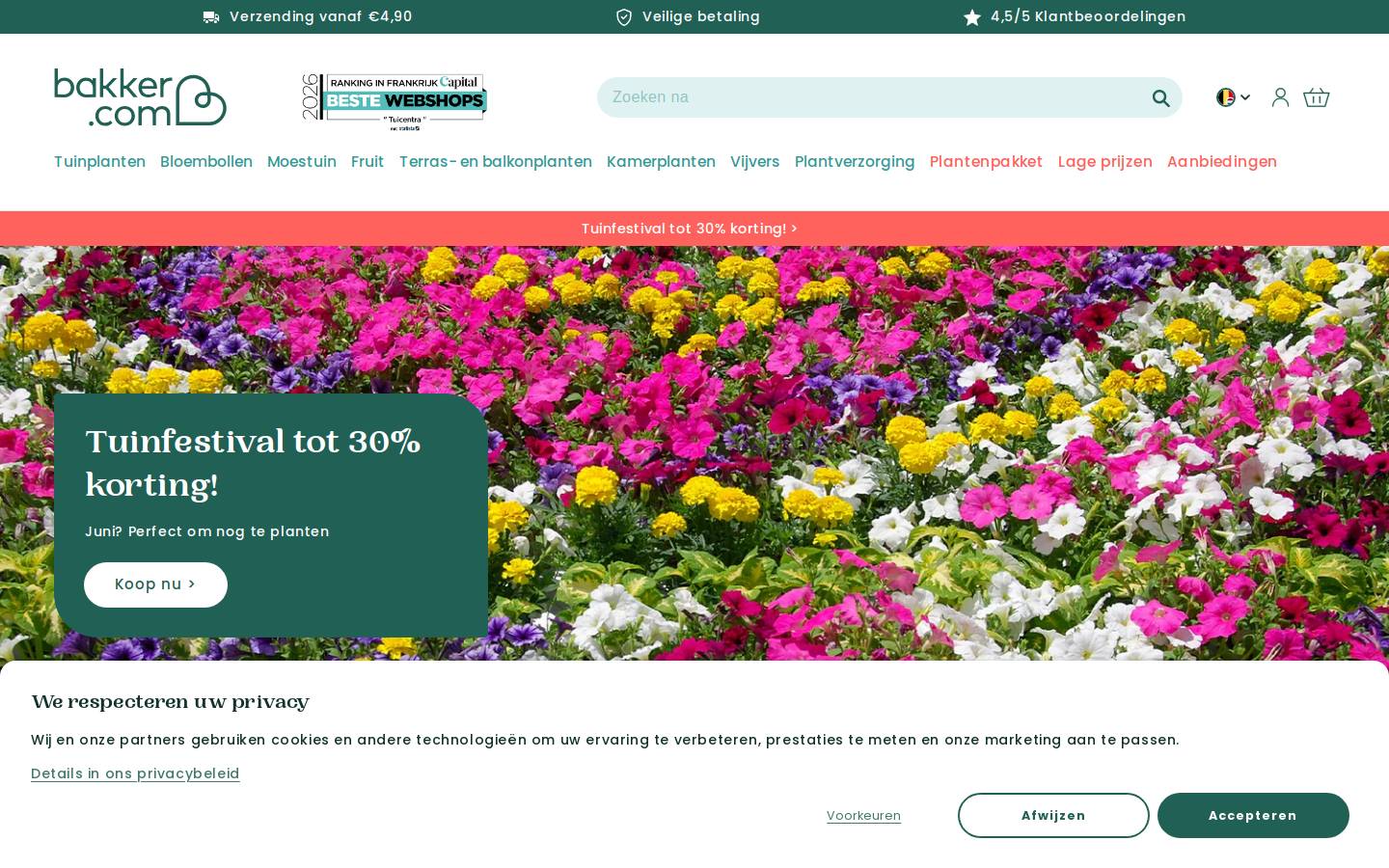The width and height of the screenshot is (1389, 868).
Task: Click the Beste Webshops 2026 badge
Action: pyautogui.click(x=395, y=101)
